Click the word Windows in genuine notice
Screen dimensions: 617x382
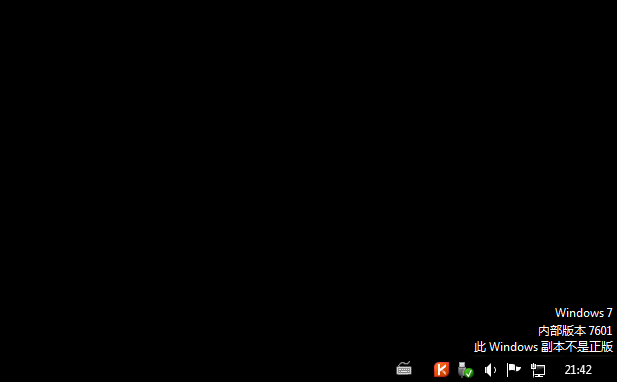point(513,347)
